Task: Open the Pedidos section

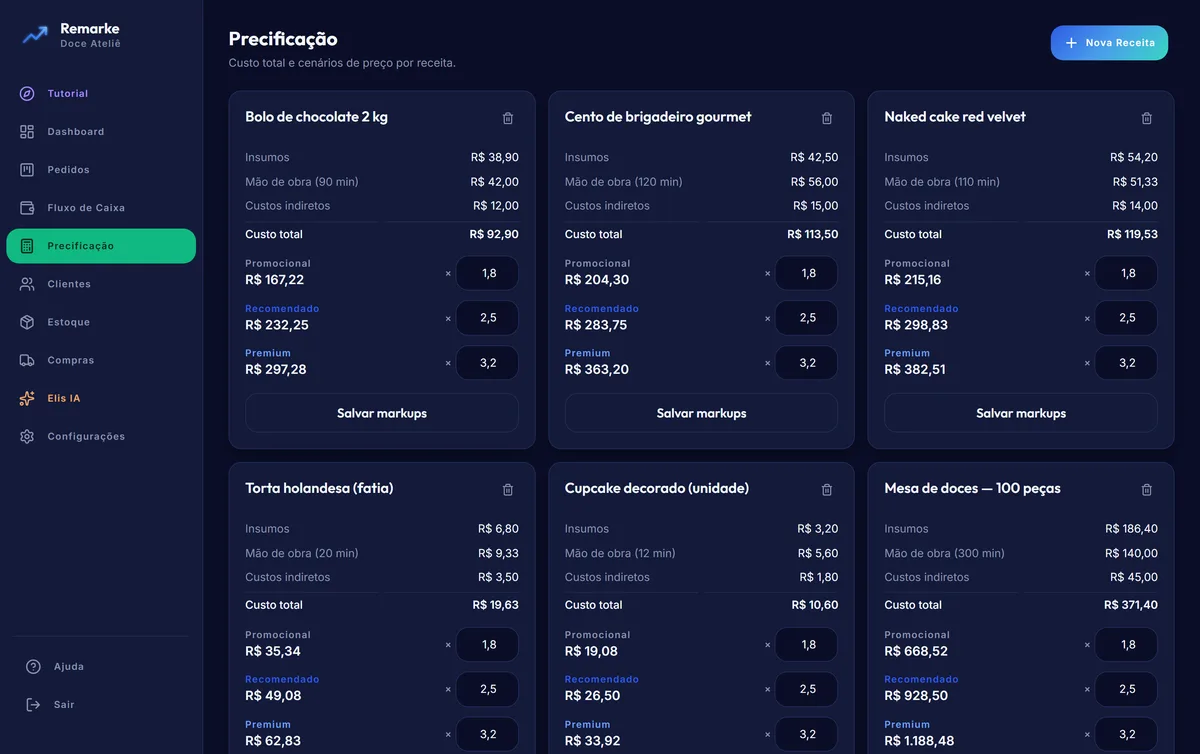Action: coord(101,170)
